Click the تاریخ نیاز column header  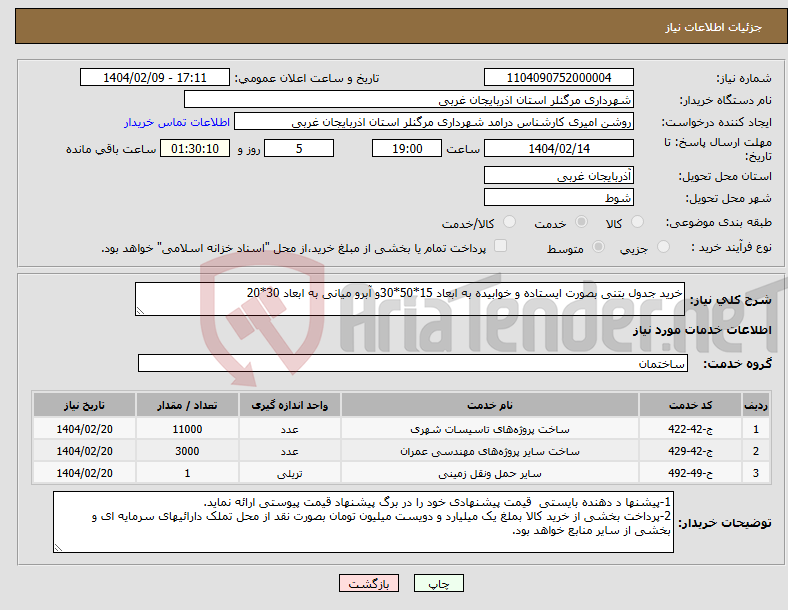coord(84,405)
